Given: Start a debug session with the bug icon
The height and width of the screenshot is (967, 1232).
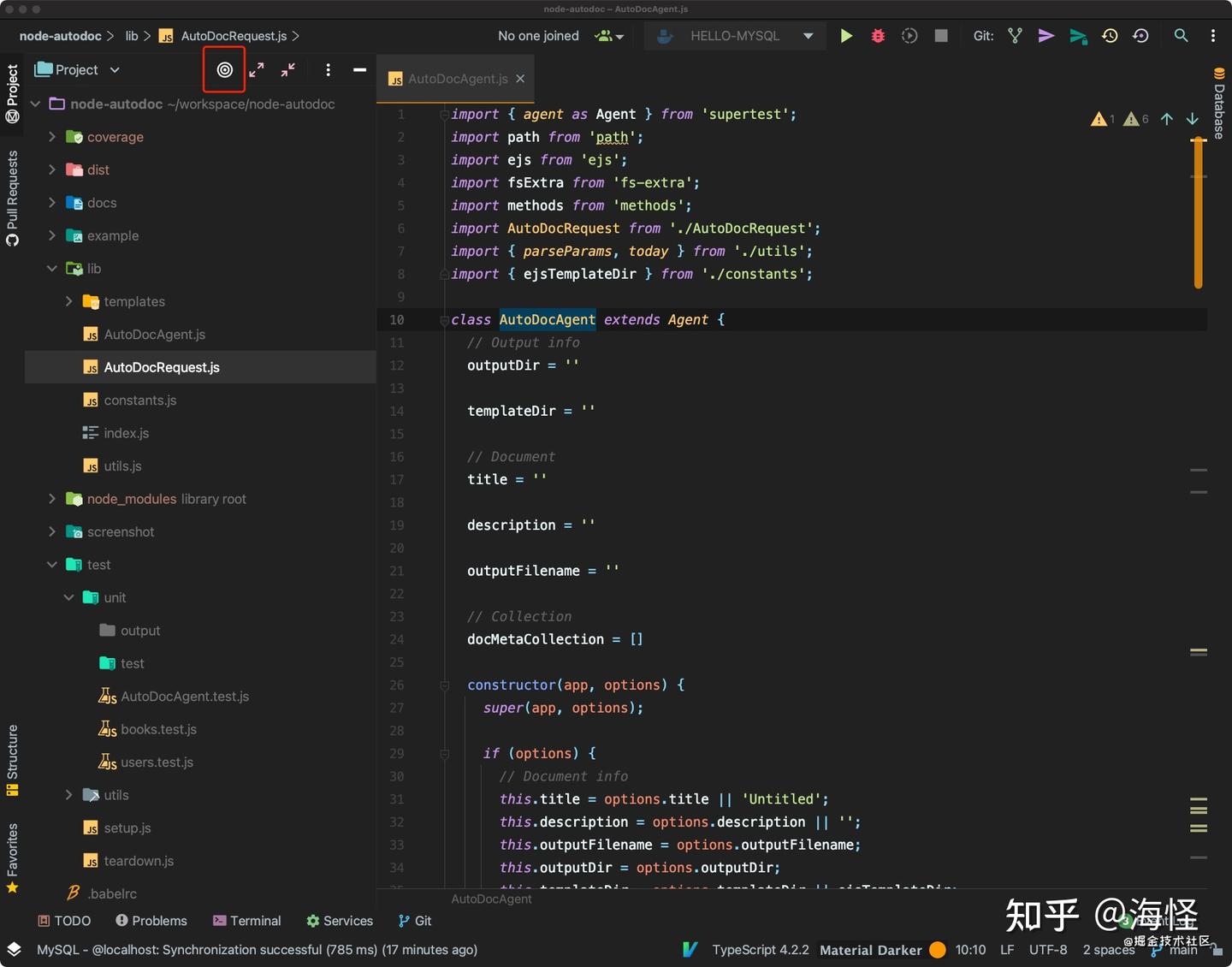Looking at the screenshot, I should click(877, 36).
